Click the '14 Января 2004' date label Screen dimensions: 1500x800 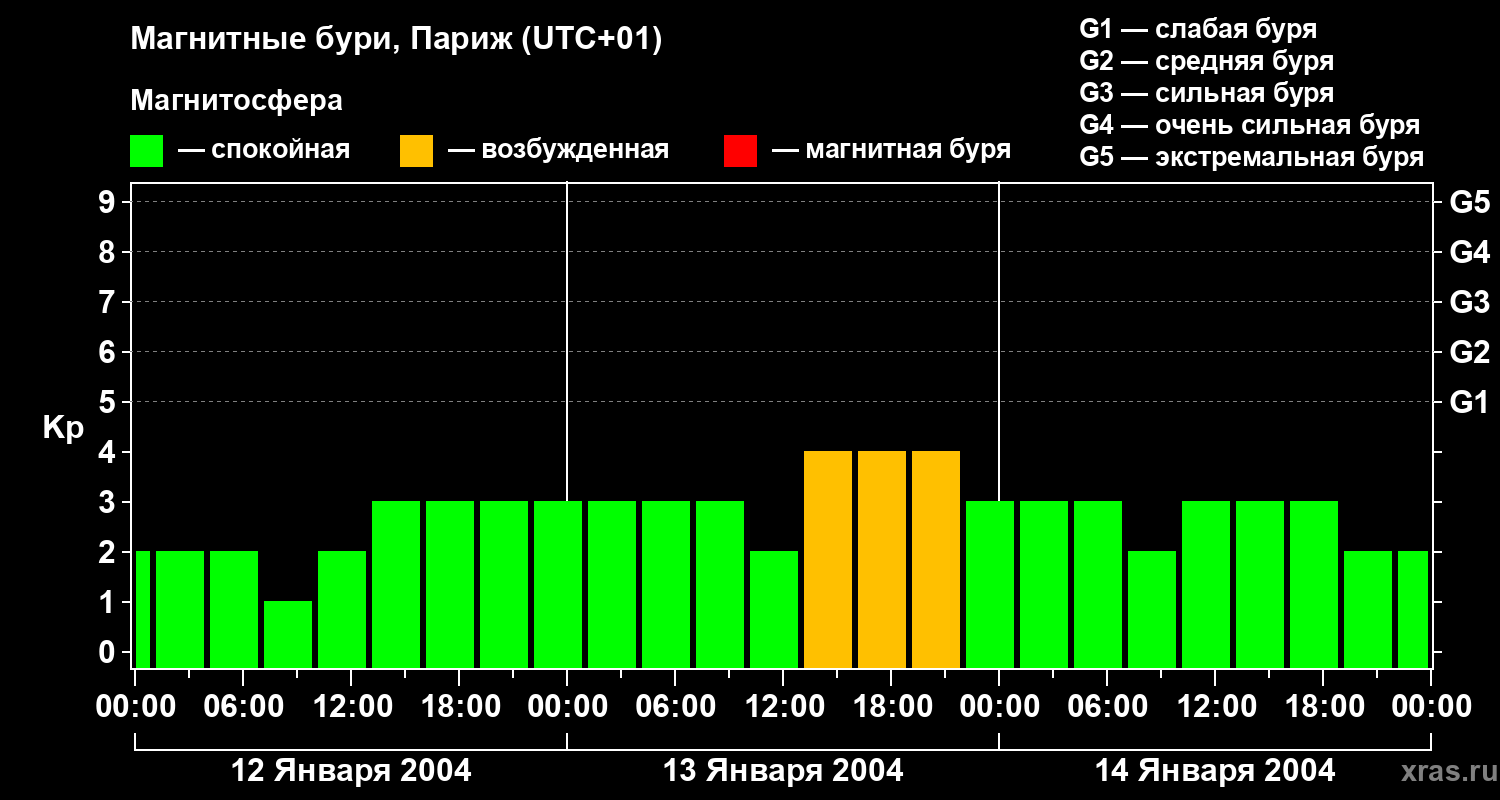pos(1215,771)
